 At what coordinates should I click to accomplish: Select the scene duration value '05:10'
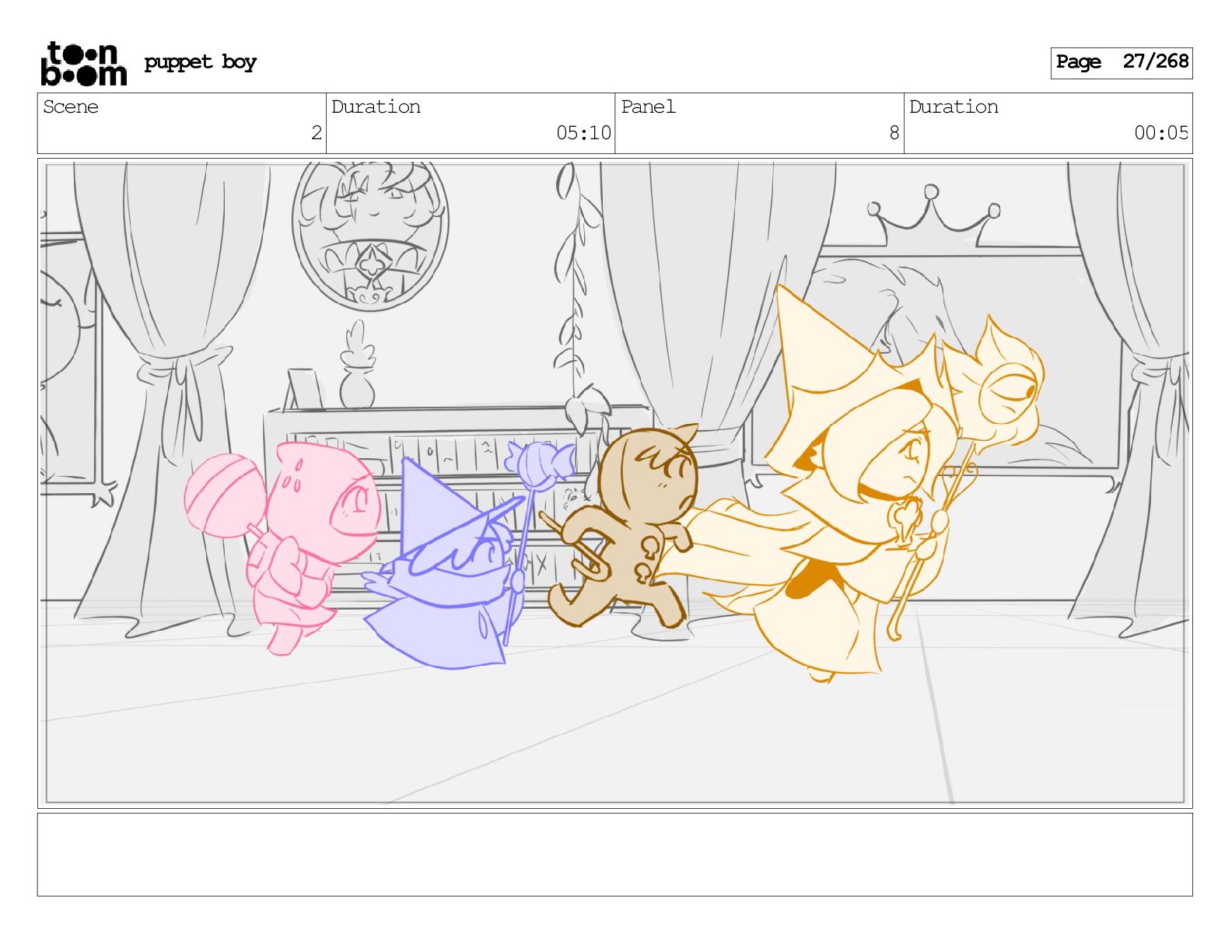click(x=583, y=133)
